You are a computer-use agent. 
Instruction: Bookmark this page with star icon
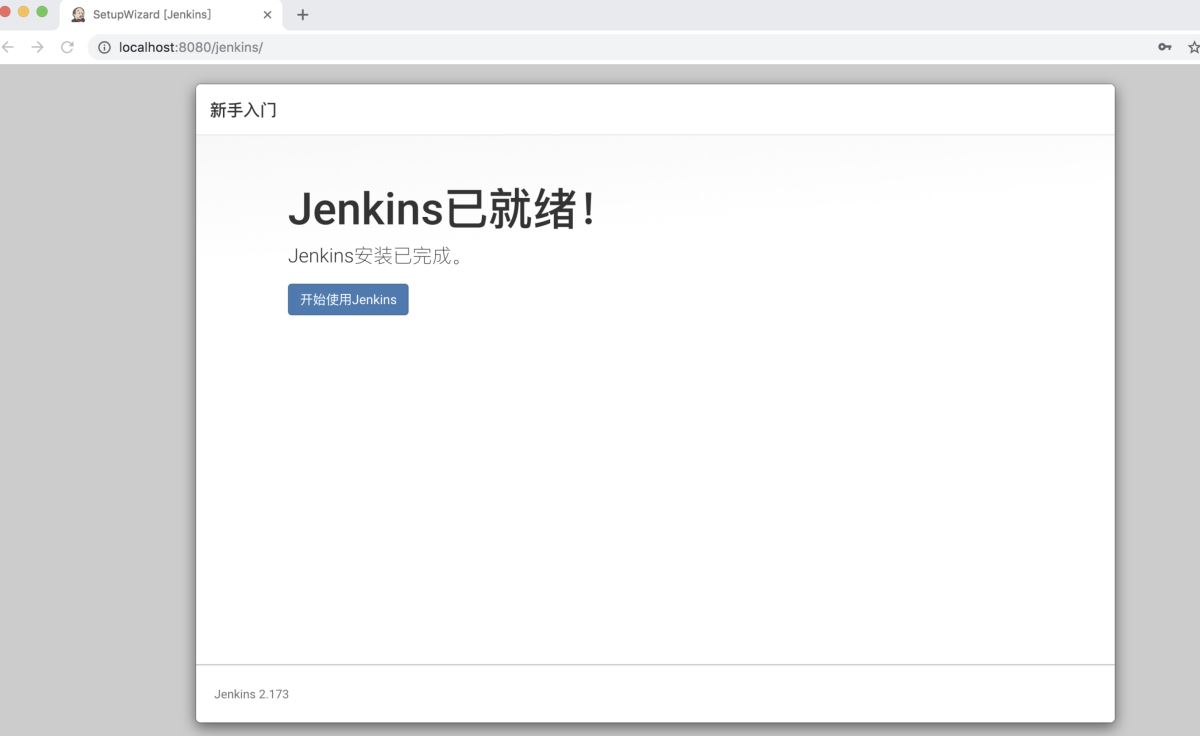click(x=1193, y=47)
